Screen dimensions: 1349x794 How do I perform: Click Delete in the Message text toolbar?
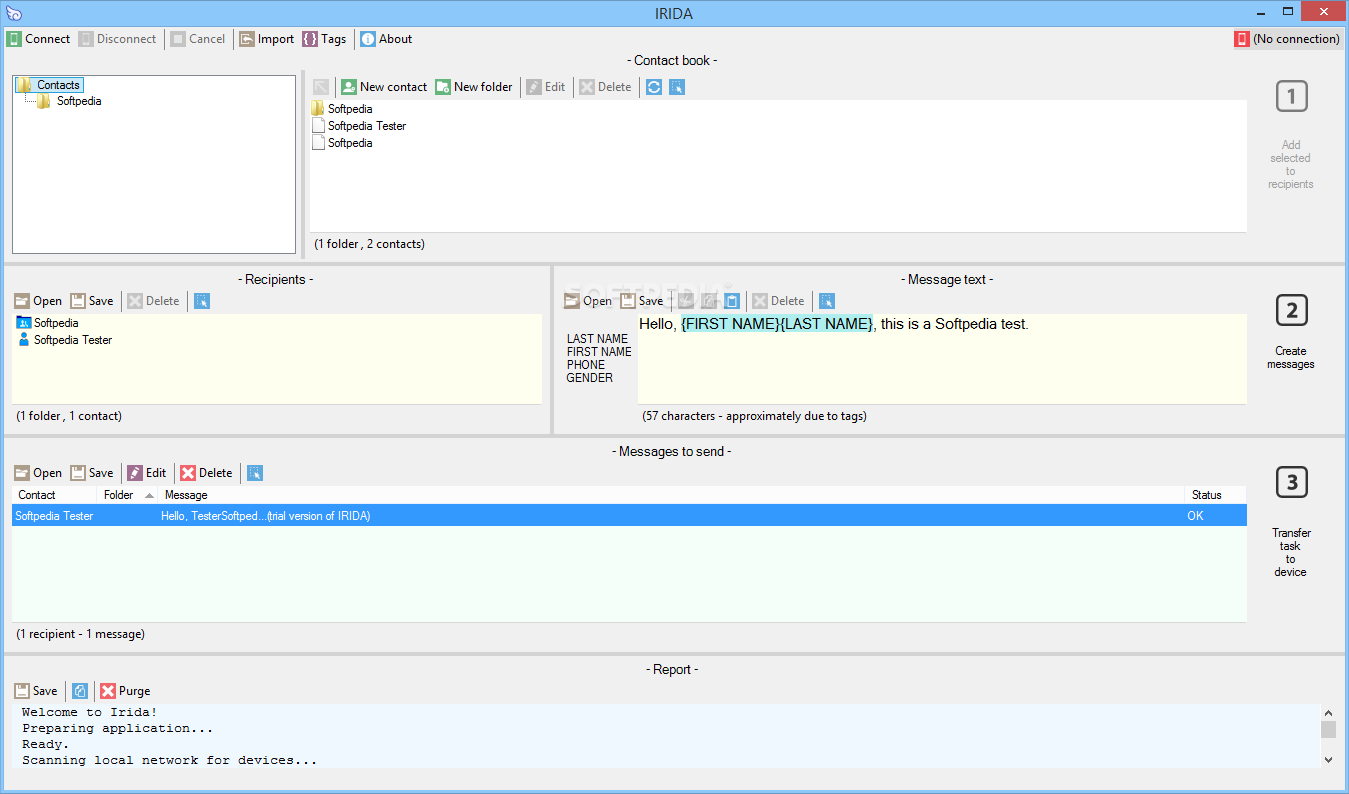(x=778, y=301)
